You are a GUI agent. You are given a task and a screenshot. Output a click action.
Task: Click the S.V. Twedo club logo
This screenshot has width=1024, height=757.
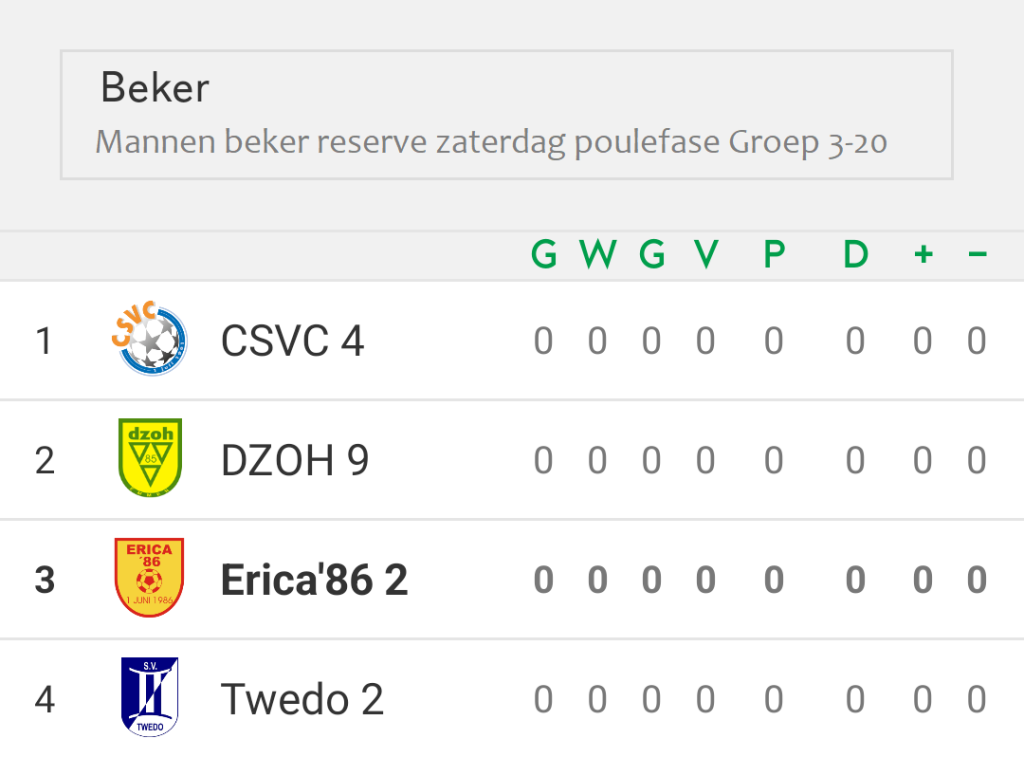[x=150, y=697]
